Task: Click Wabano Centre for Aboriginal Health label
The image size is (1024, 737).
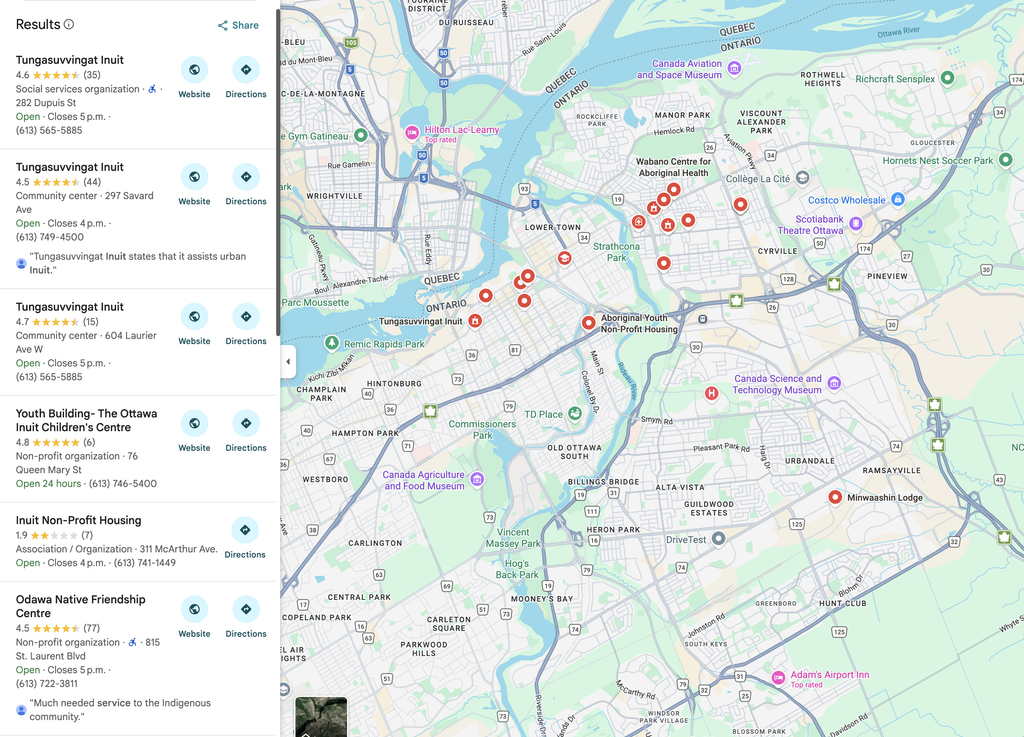Action: tap(673, 167)
